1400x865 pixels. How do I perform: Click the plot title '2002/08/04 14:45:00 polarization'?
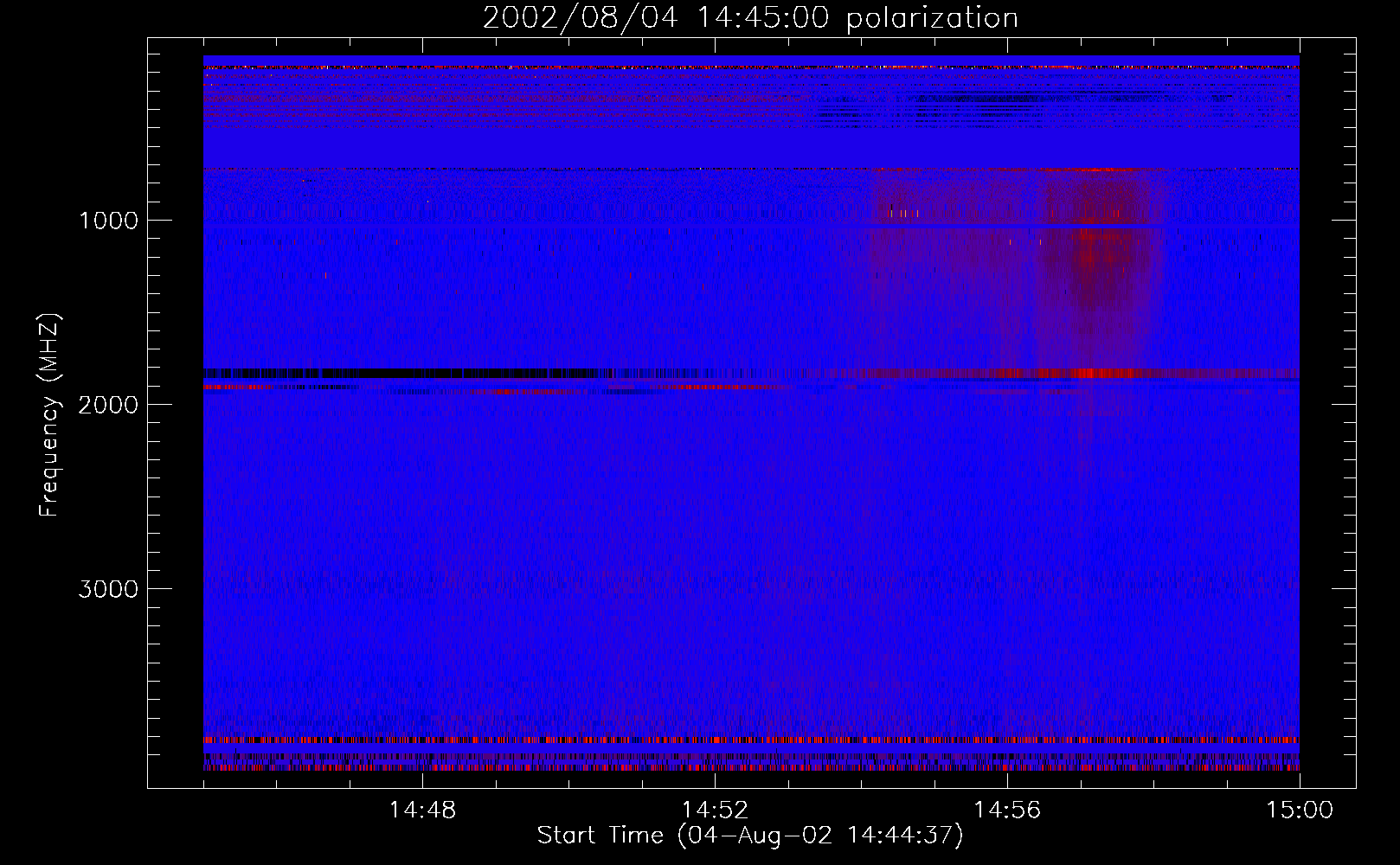(x=750, y=18)
